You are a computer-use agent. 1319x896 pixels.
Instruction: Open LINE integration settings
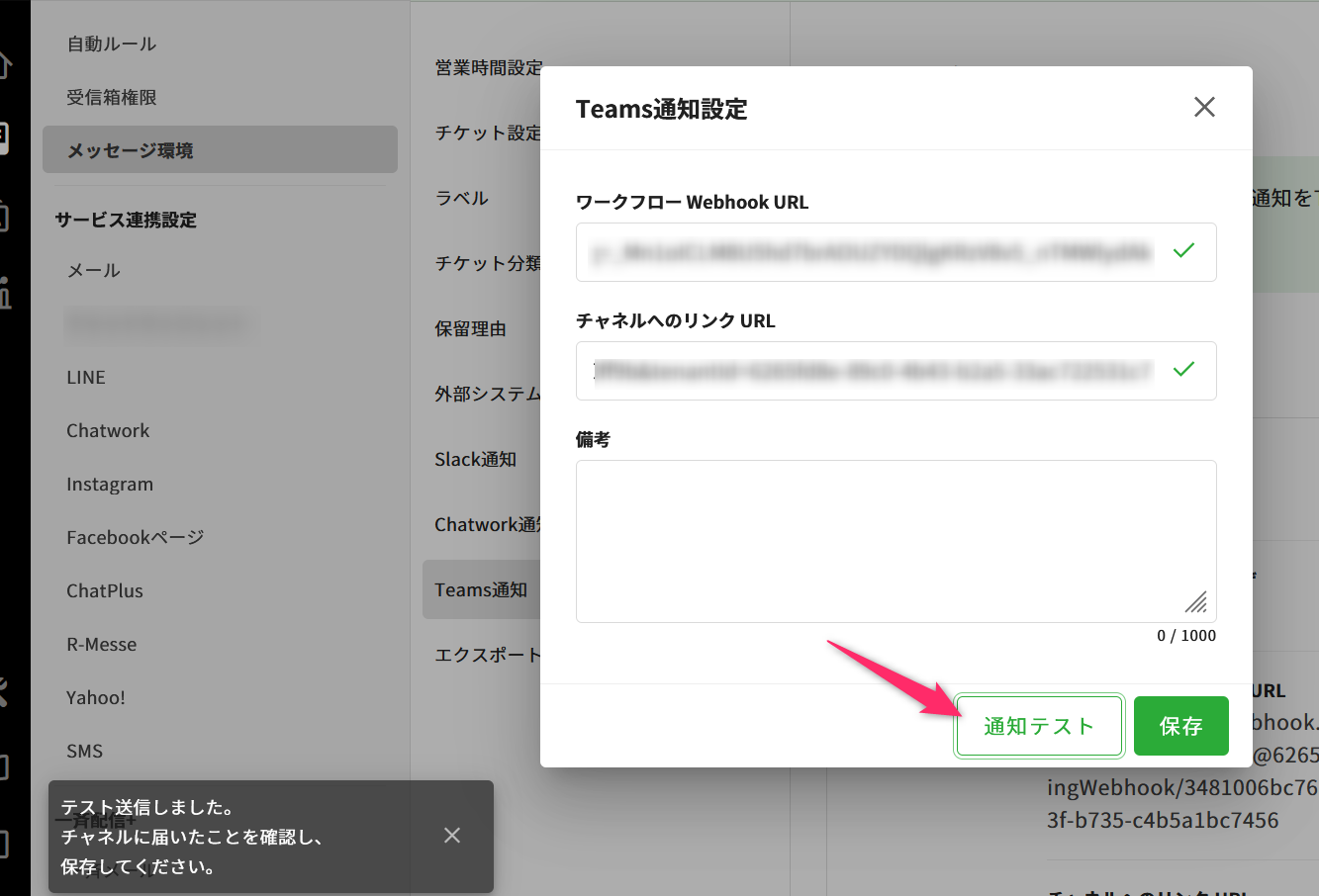(x=86, y=377)
